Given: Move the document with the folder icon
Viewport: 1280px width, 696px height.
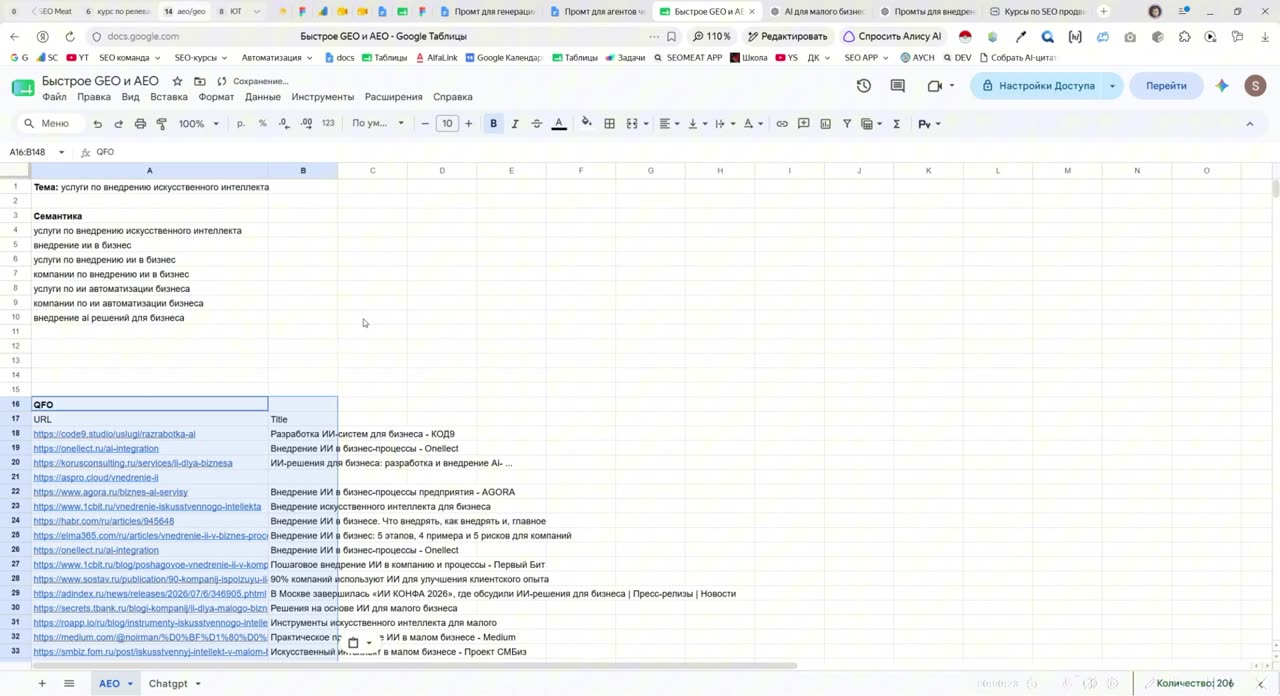Looking at the screenshot, I should (200, 81).
